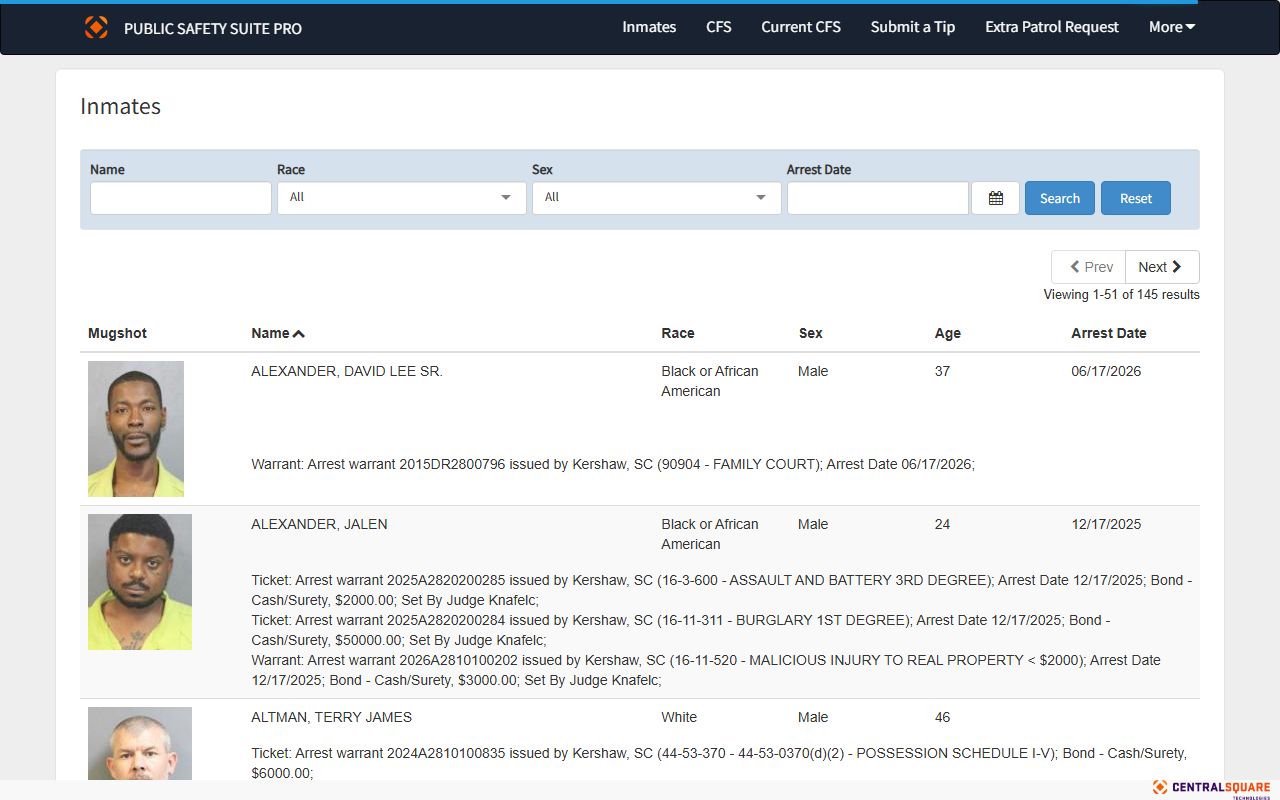The height and width of the screenshot is (800, 1280).
Task: Expand the Sex dropdown
Action: 657,198
